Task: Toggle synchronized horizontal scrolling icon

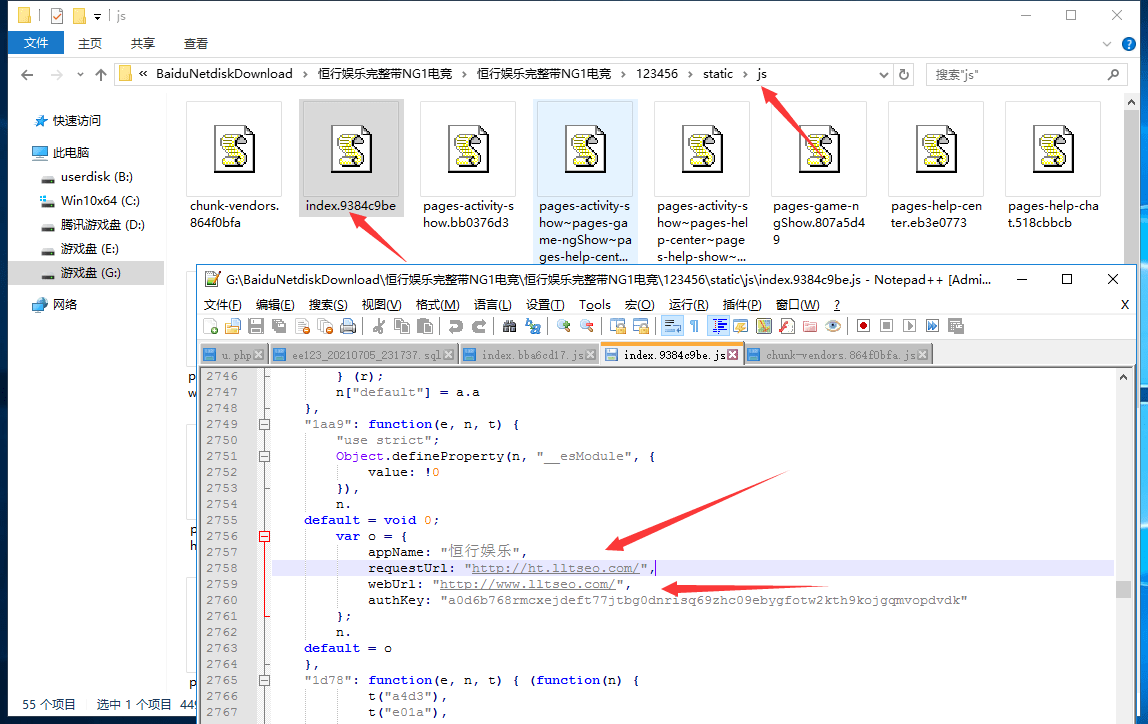Action: click(641, 326)
